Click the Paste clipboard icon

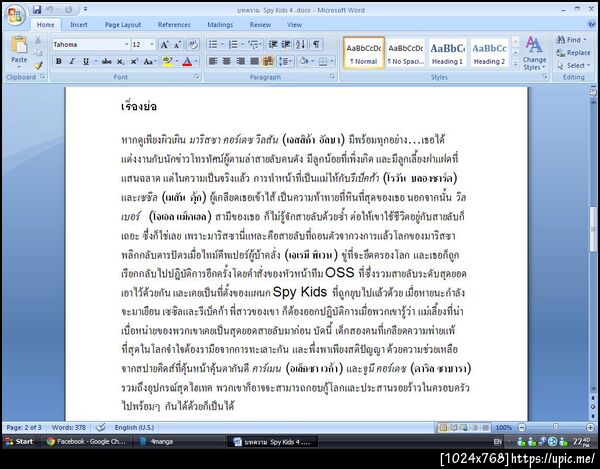click(x=19, y=45)
